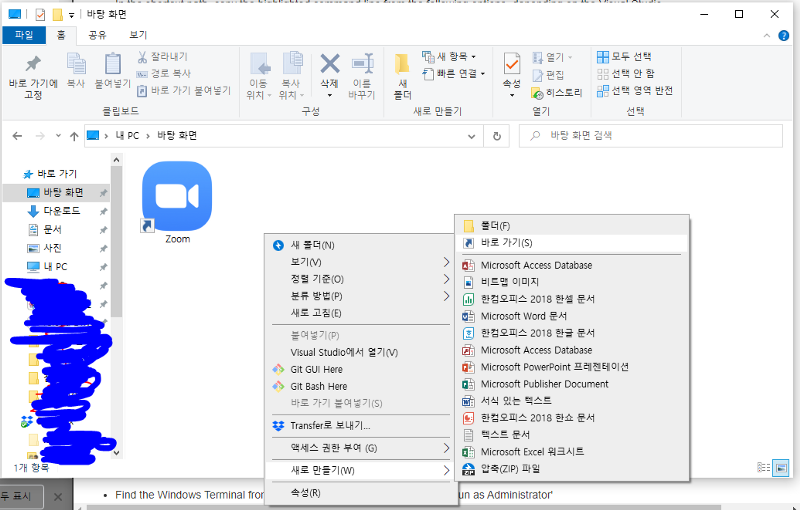Screen dimensions: 800x510
Task: Expand 액세스 권한 부여 (G) submenu
Action: (x=360, y=448)
